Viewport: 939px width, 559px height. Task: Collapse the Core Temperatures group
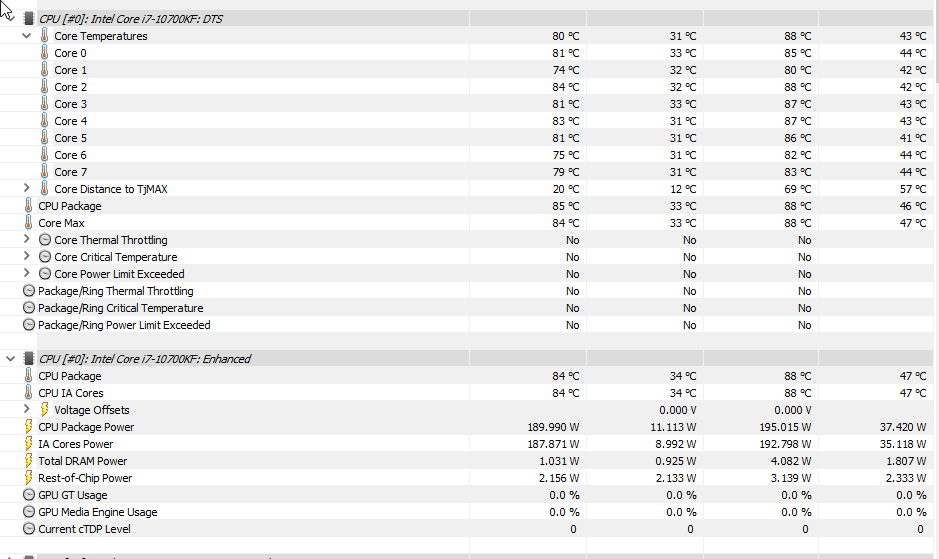click(26, 36)
